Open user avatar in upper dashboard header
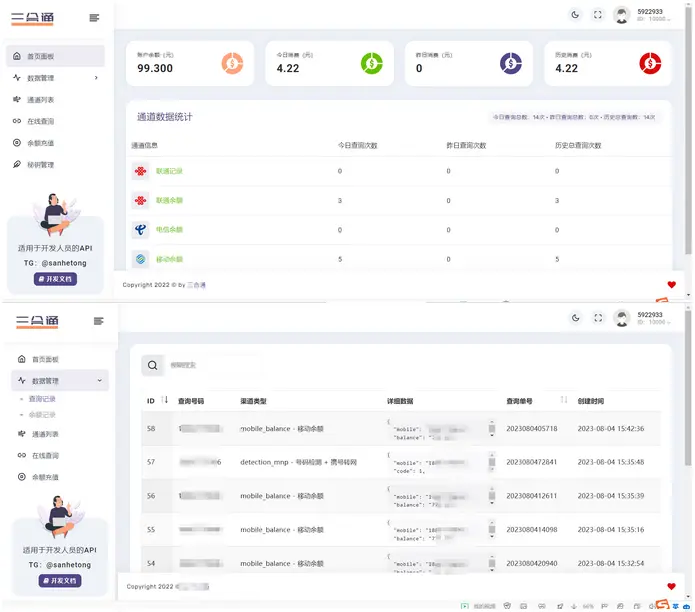 pos(621,15)
